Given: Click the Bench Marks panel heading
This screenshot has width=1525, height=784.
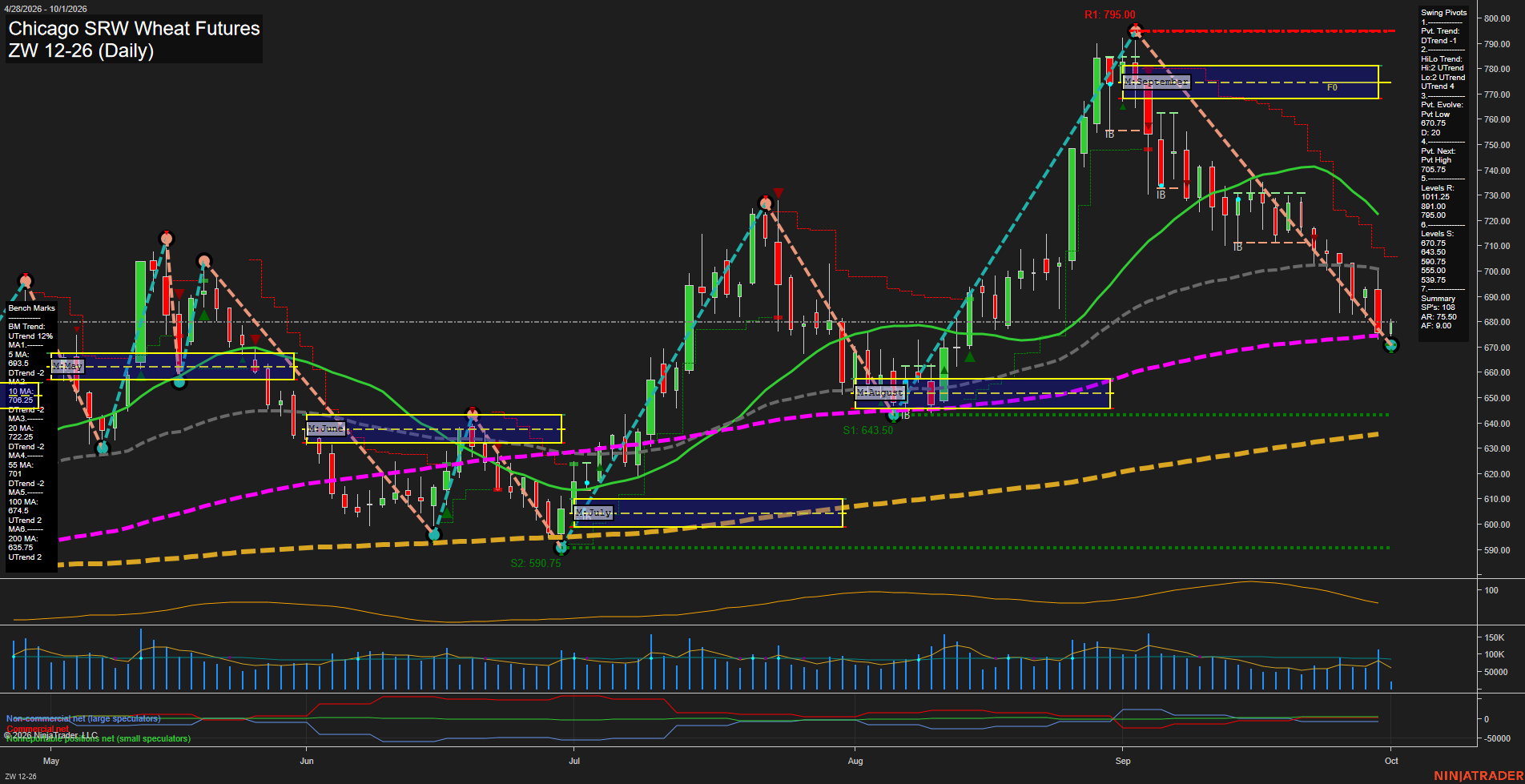Looking at the screenshot, I should tap(32, 308).
